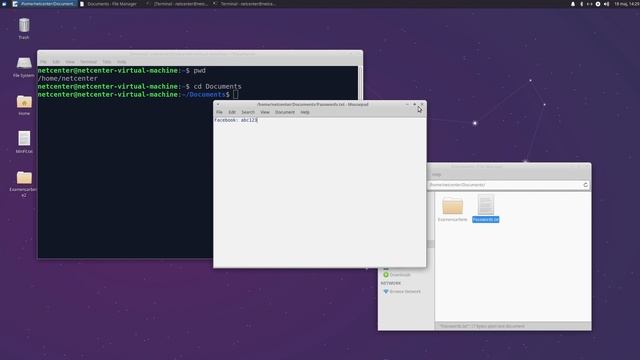
Task: Open the applications menu icon in top panel
Action: coord(4,4)
